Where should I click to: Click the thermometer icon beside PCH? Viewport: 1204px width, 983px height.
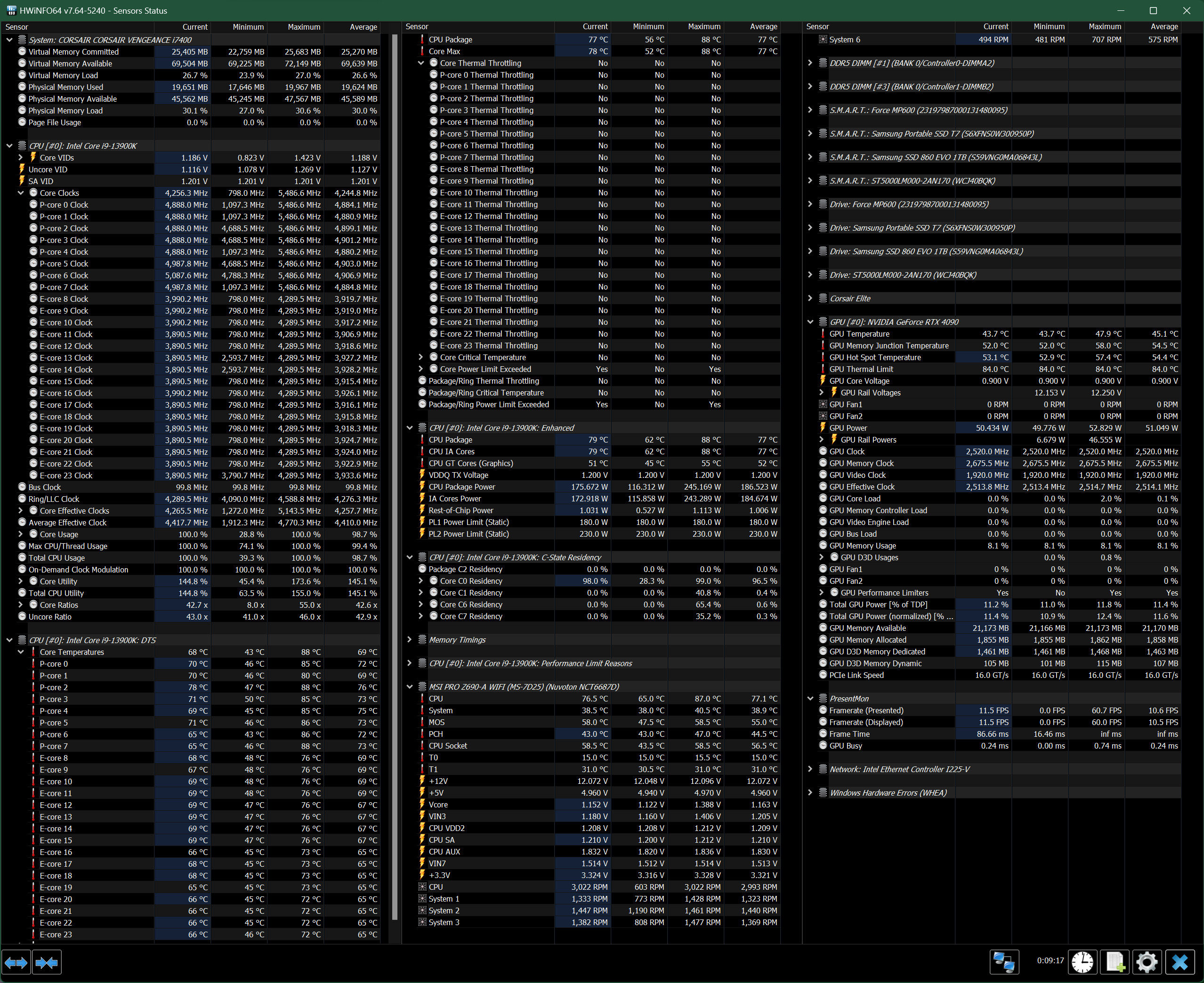tap(422, 734)
